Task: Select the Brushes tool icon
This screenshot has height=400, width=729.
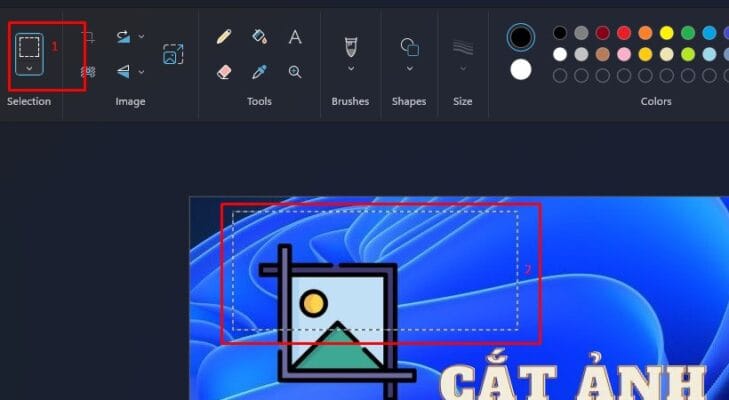Action: (x=351, y=47)
